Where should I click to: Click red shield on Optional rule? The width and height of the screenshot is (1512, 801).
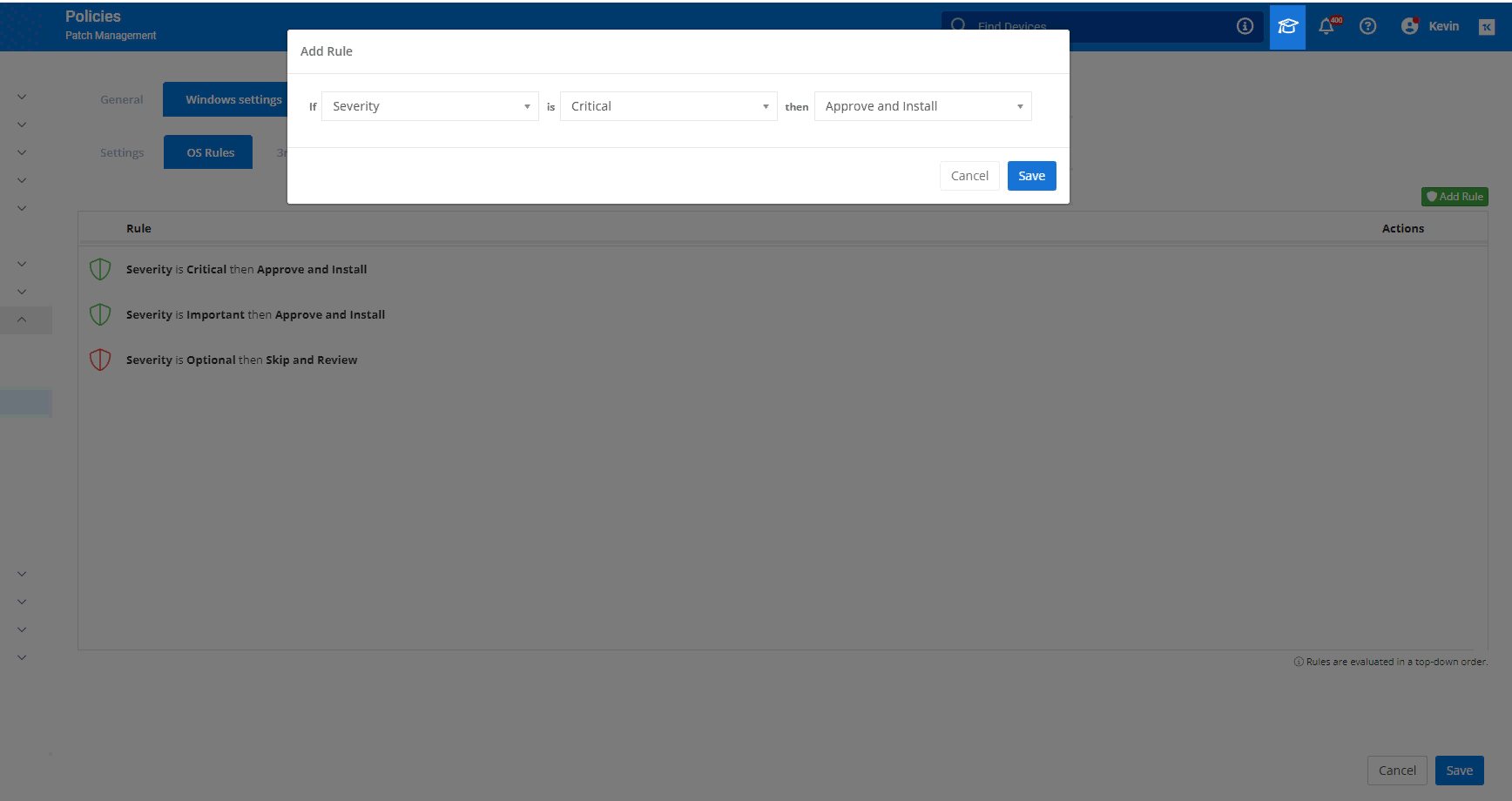click(100, 360)
